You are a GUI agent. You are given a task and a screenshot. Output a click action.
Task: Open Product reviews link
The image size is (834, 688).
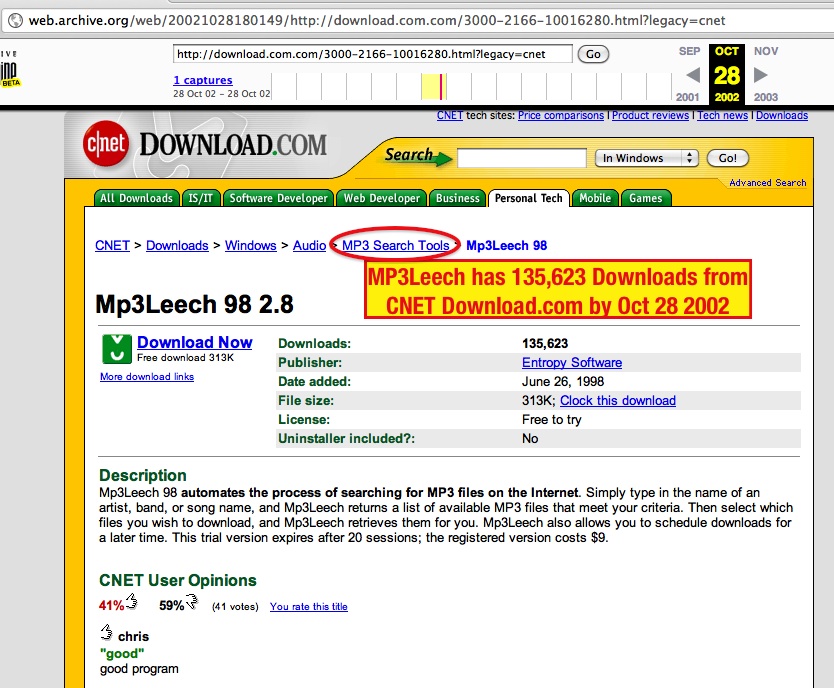tap(650, 115)
